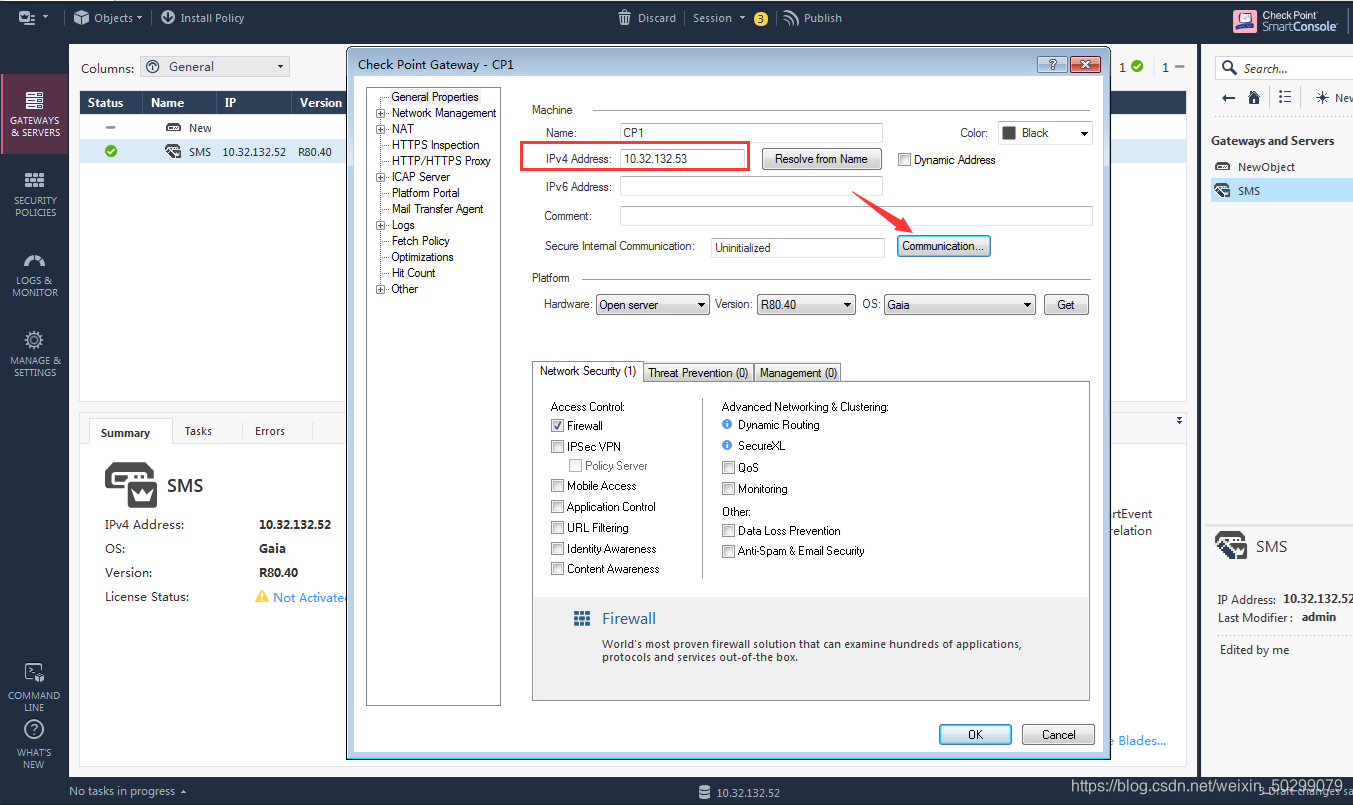Enable the QoS checkbox
1353x805 pixels.
point(728,468)
